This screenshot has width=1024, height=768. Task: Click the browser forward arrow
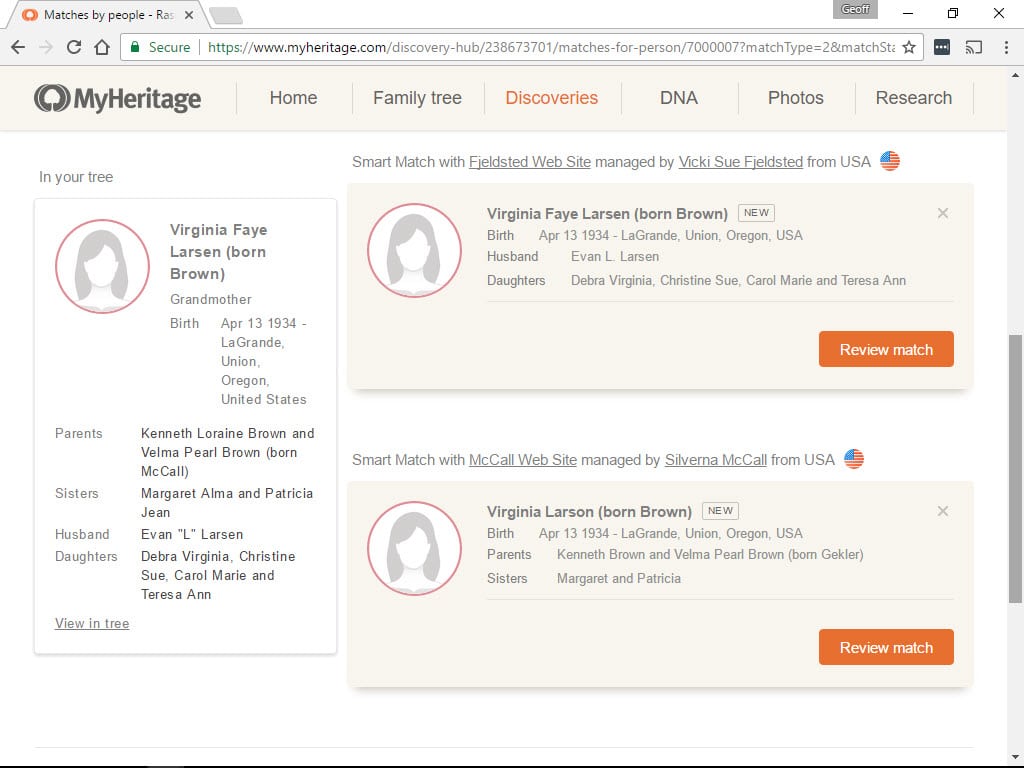click(x=46, y=47)
